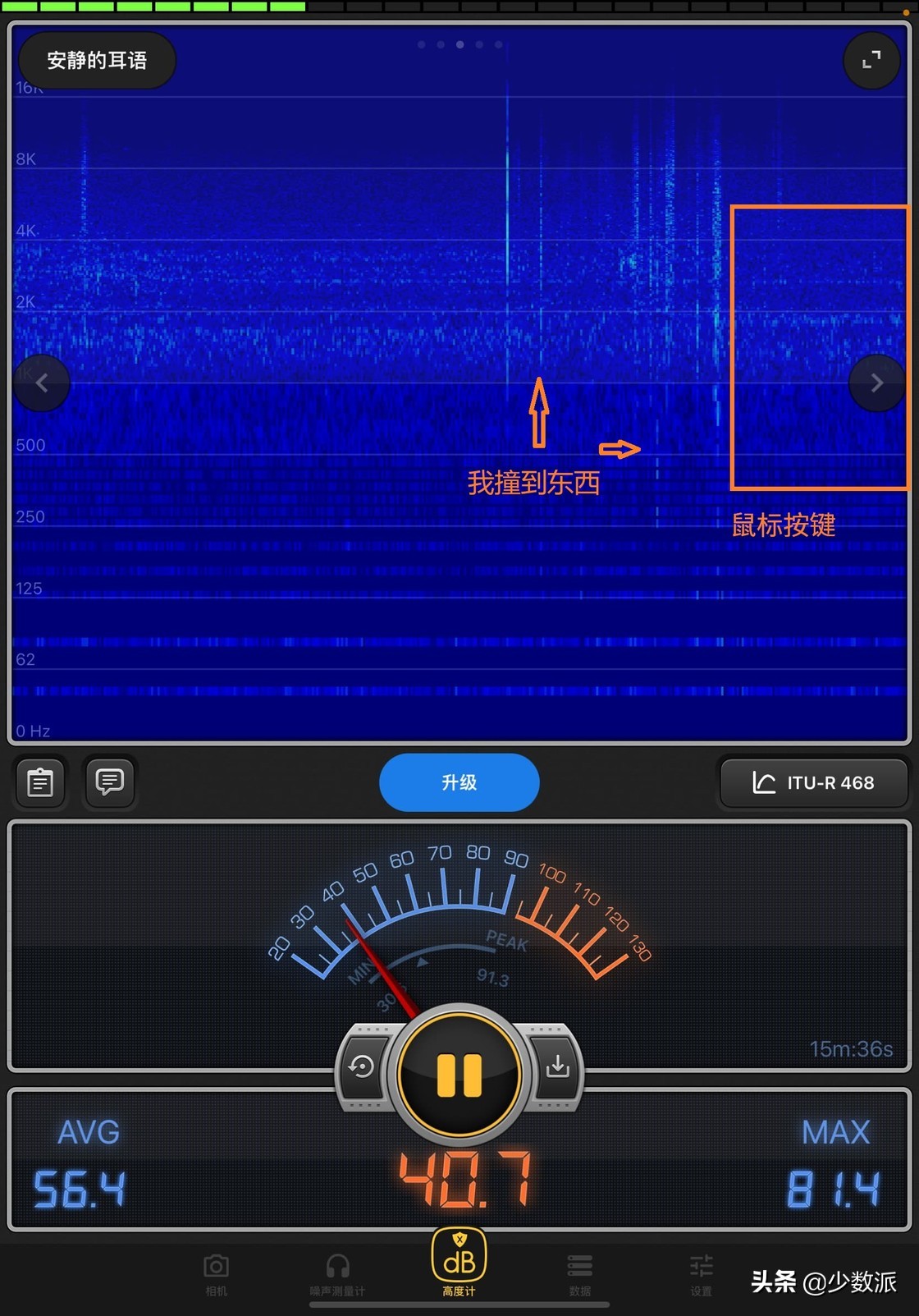
Task: Expand the spectrogram to fullscreen
Action: 871,60
